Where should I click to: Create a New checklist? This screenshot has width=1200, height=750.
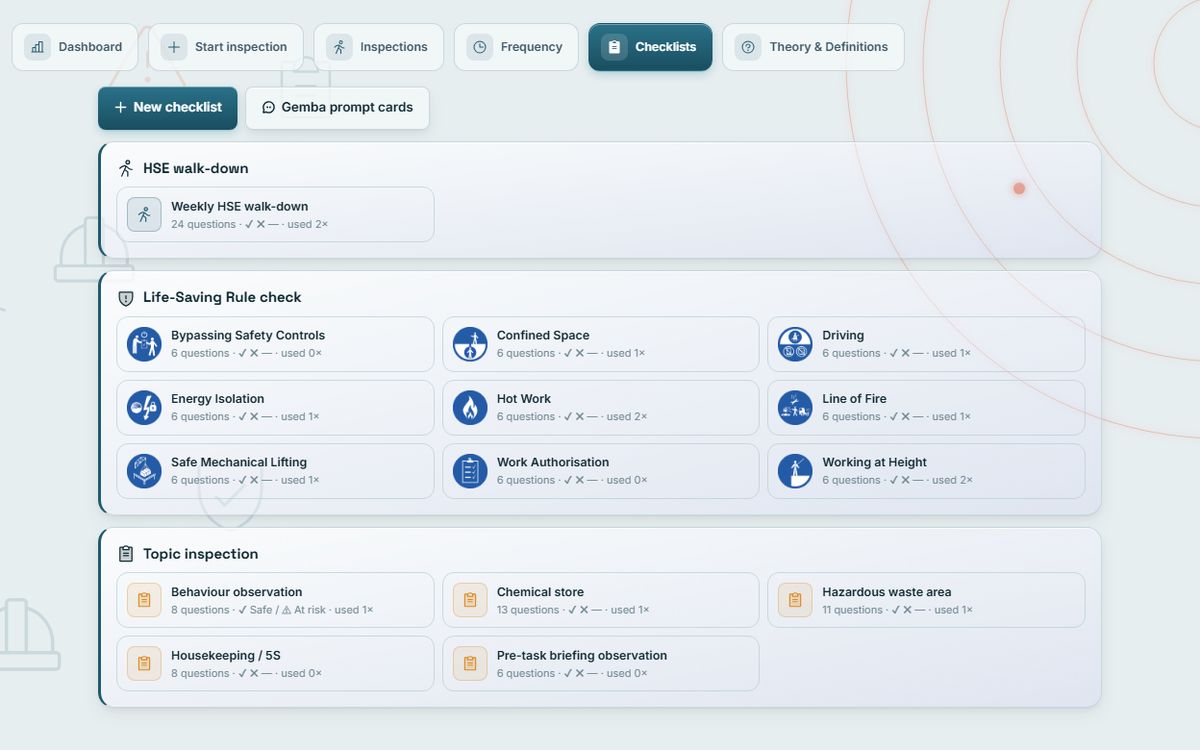pos(168,108)
